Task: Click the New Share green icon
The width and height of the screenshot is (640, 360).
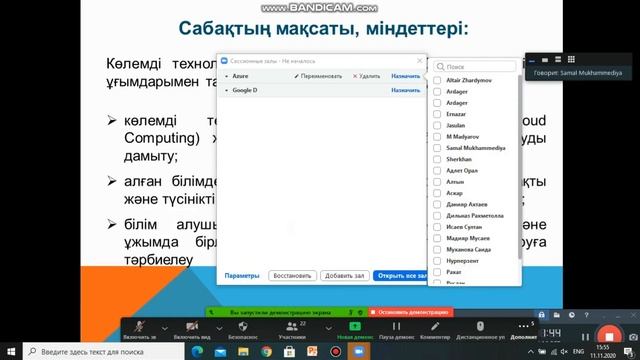Action: point(355,327)
